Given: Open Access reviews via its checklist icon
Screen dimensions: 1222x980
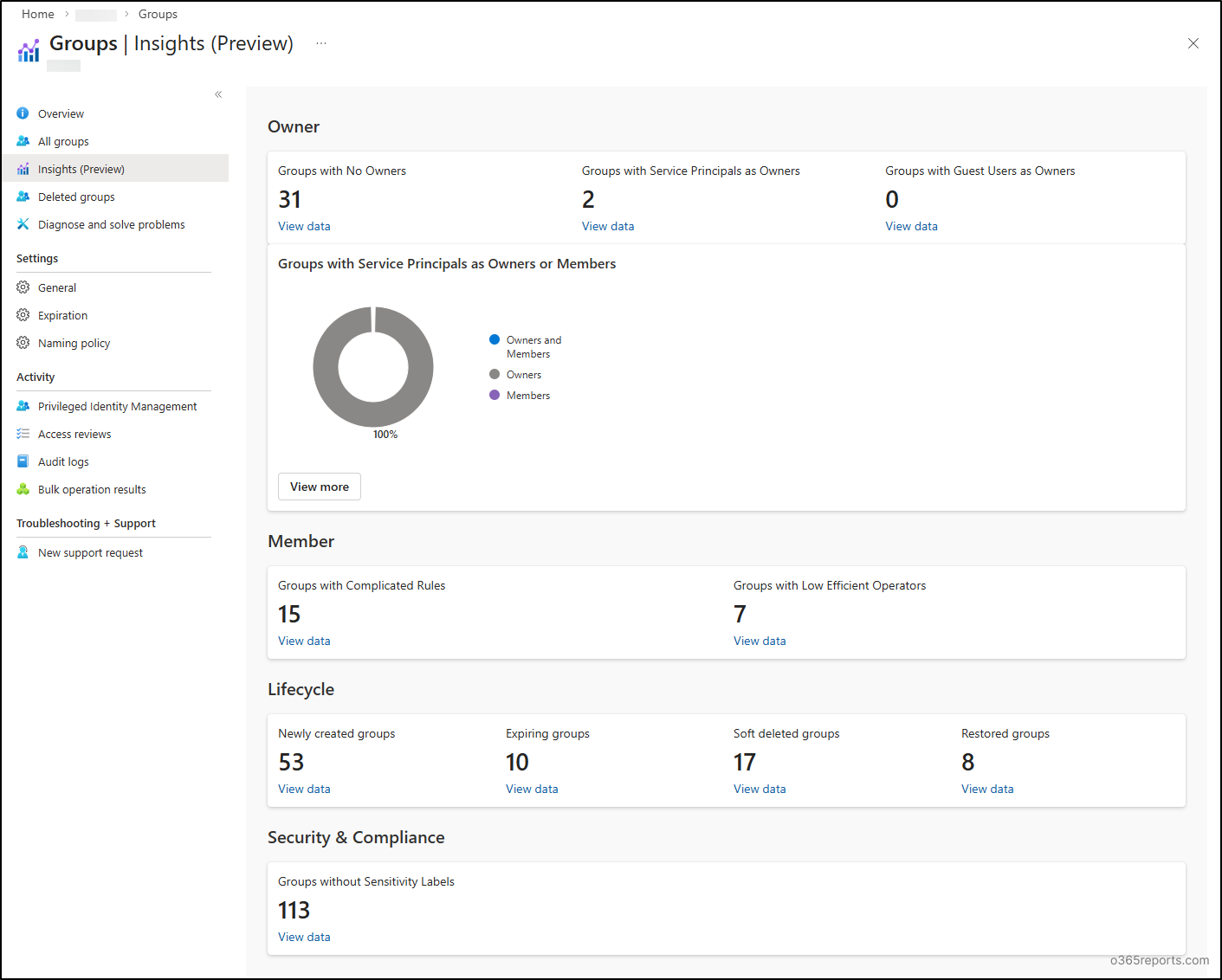Looking at the screenshot, I should (x=23, y=433).
